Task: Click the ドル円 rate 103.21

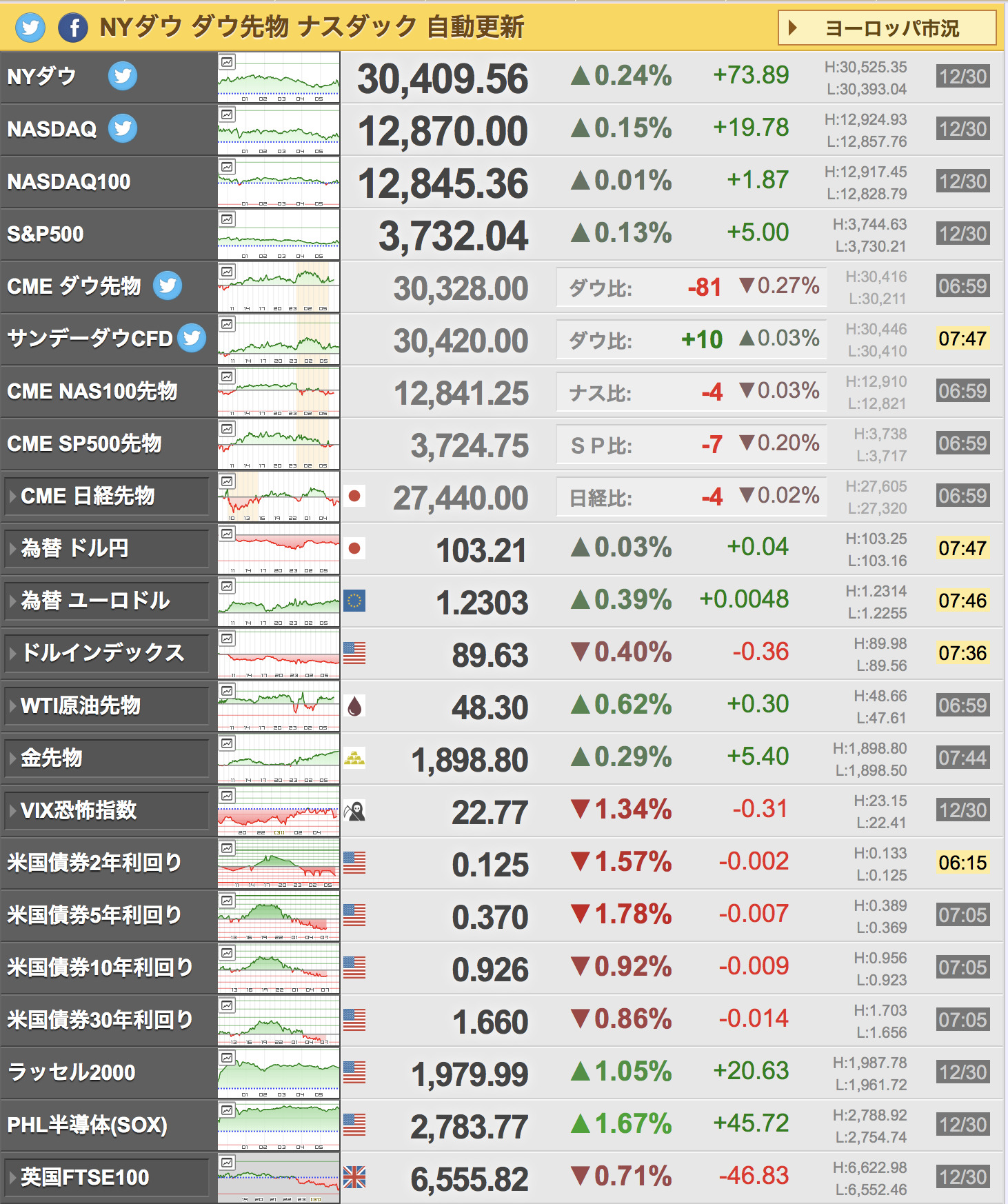Action: (482, 550)
